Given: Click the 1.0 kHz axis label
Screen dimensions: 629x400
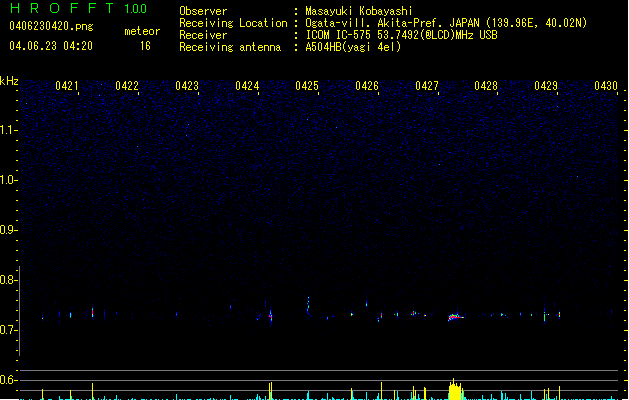Looking at the screenshot, I should point(8,180).
